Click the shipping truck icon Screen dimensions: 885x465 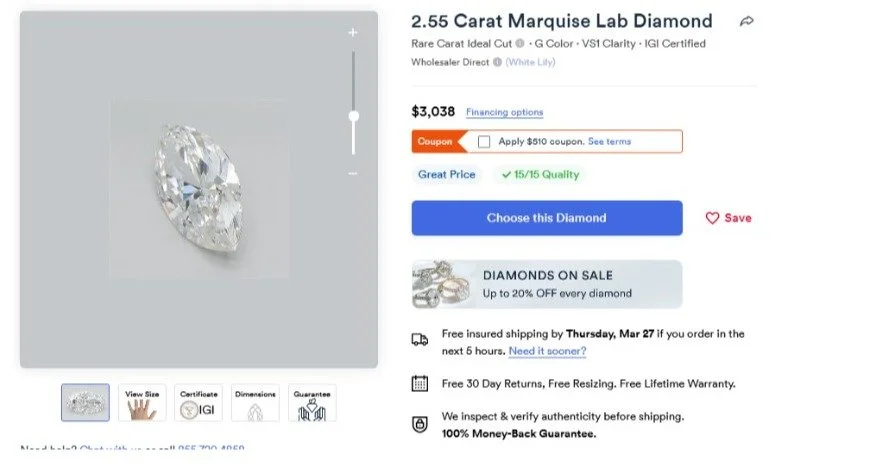click(420, 340)
